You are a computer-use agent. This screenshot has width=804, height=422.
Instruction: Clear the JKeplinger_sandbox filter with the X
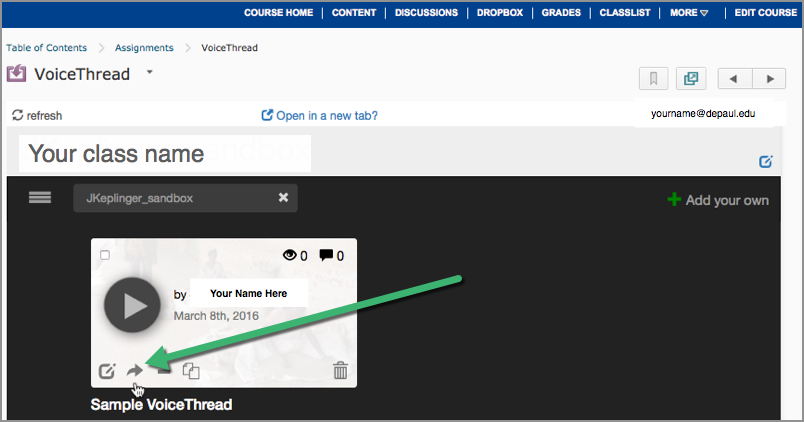[x=283, y=197]
